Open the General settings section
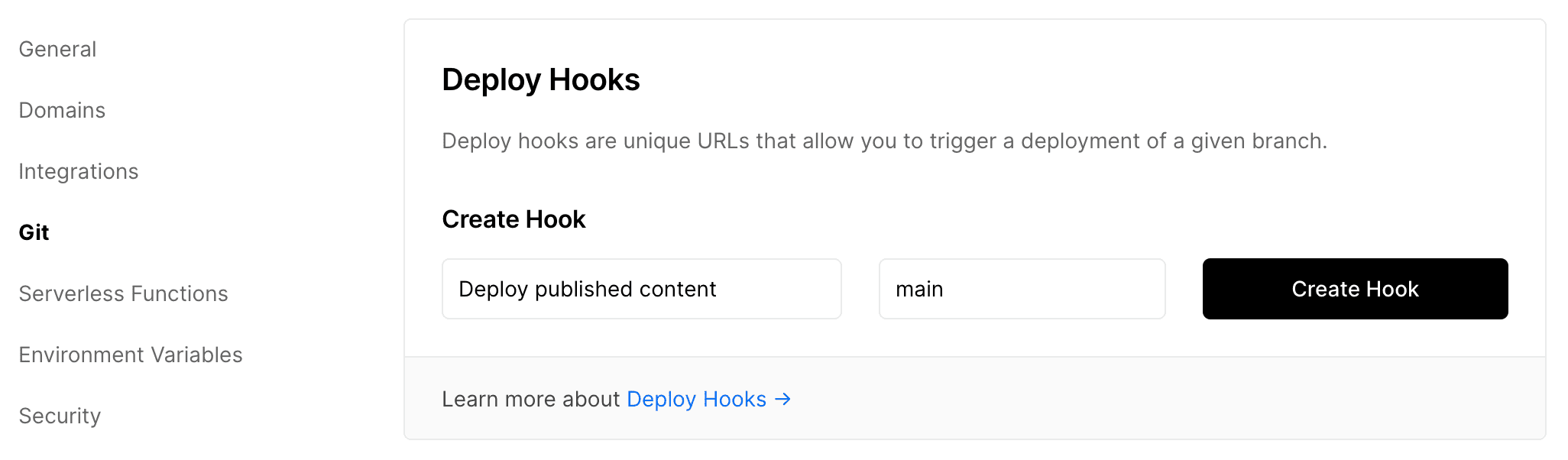1568x460 pixels. [x=57, y=49]
